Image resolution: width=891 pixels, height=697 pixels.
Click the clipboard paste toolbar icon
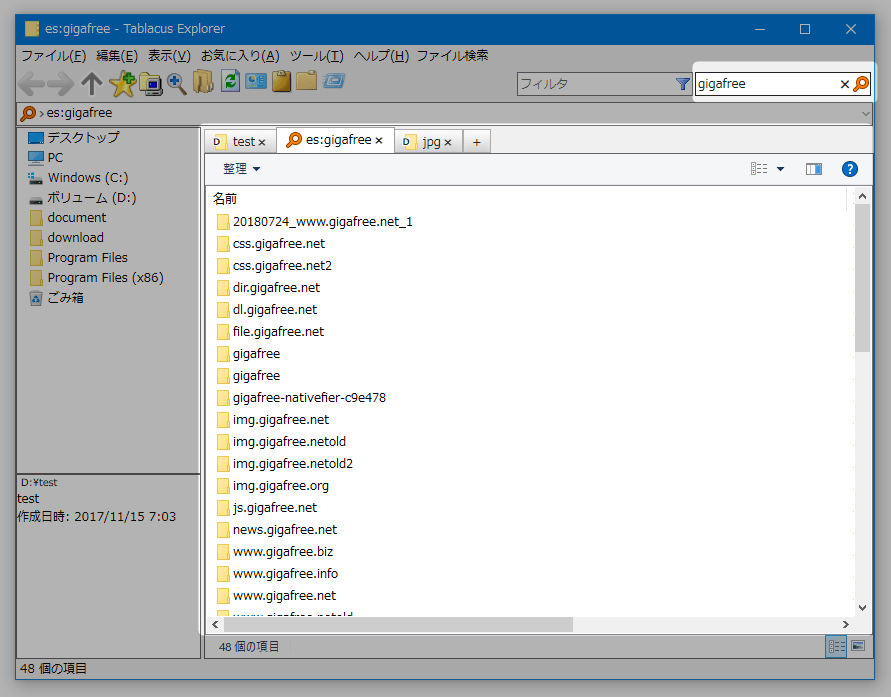coord(281,81)
